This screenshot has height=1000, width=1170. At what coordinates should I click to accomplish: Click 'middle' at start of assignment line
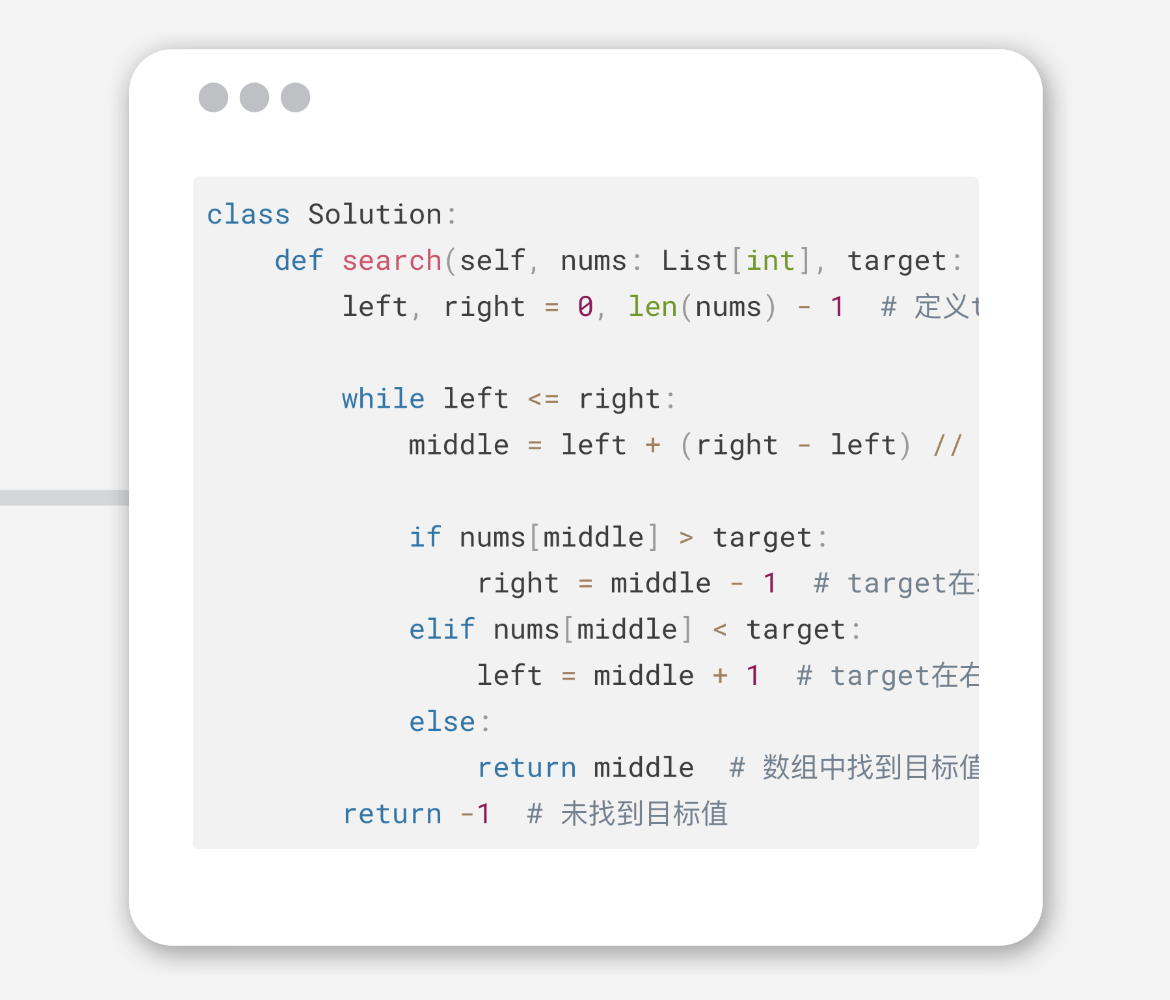pyautogui.click(x=459, y=446)
